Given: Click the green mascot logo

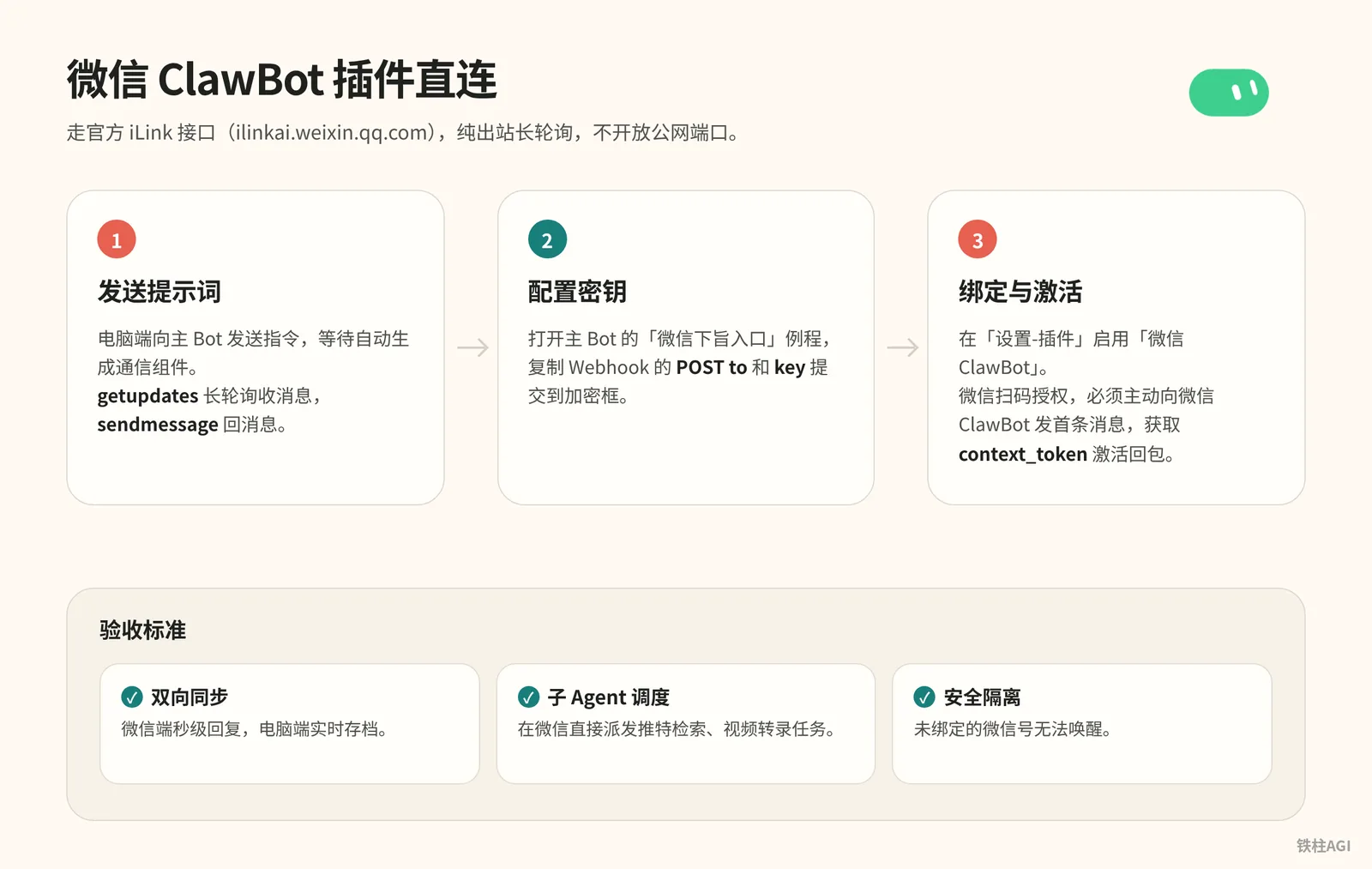Looking at the screenshot, I should click(1229, 93).
